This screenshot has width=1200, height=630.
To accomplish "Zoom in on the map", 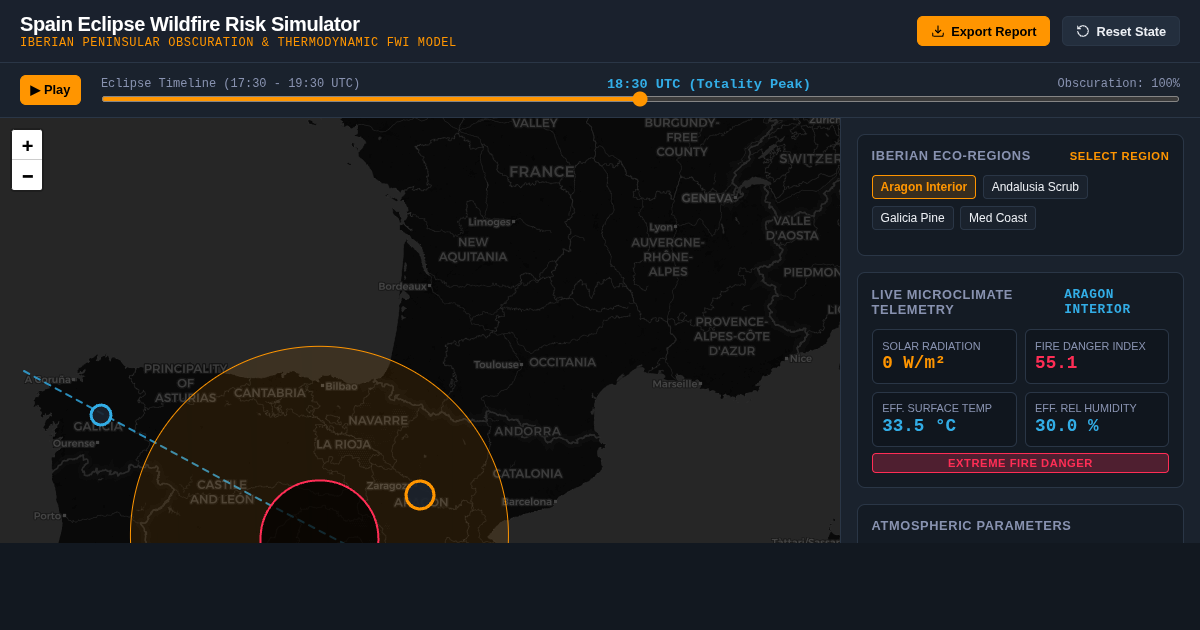I will [x=27, y=145].
